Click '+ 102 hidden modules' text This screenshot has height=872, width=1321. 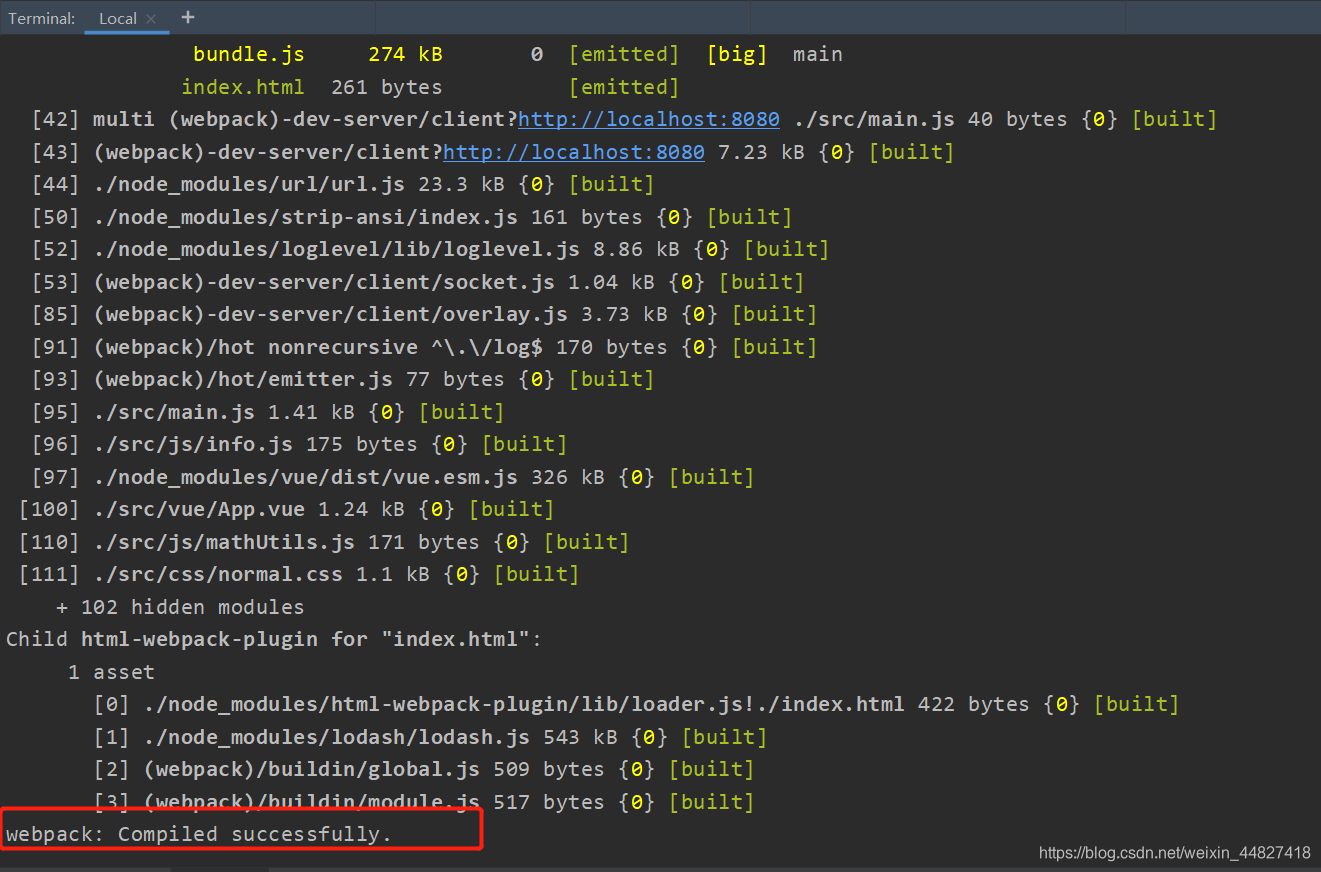[x=180, y=607]
